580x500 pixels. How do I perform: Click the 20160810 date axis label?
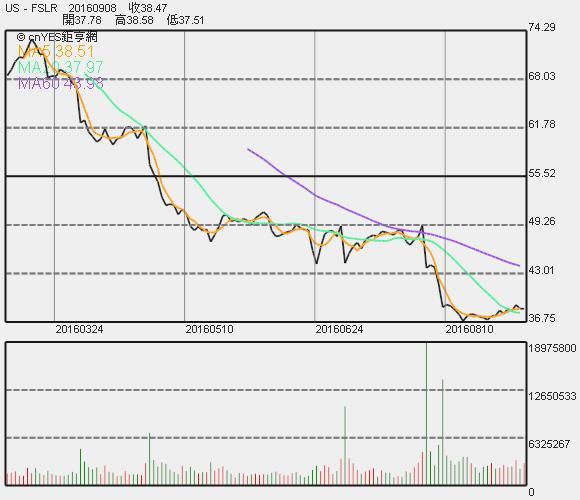click(469, 329)
